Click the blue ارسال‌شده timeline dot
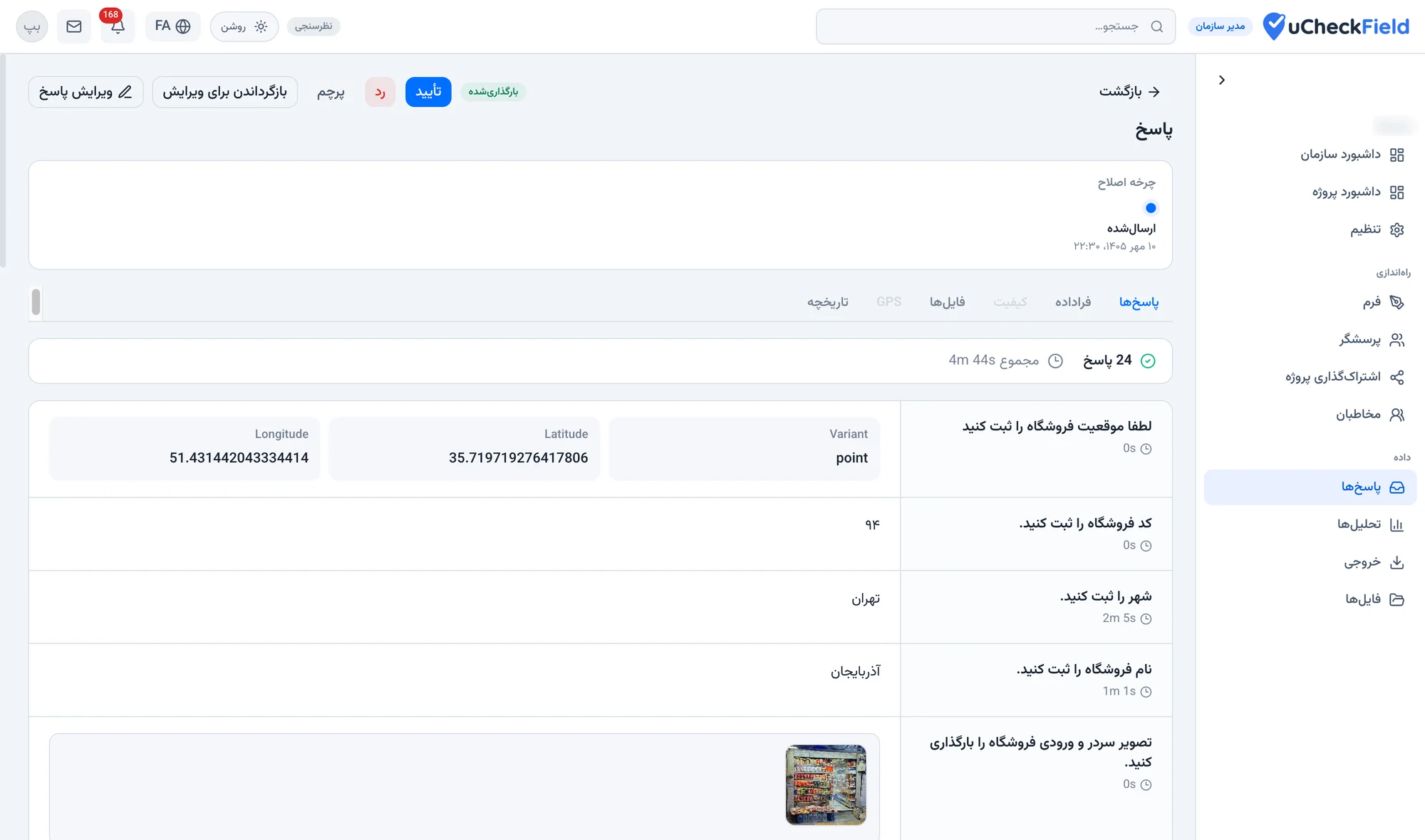The height and width of the screenshot is (840, 1425). coord(1150,208)
